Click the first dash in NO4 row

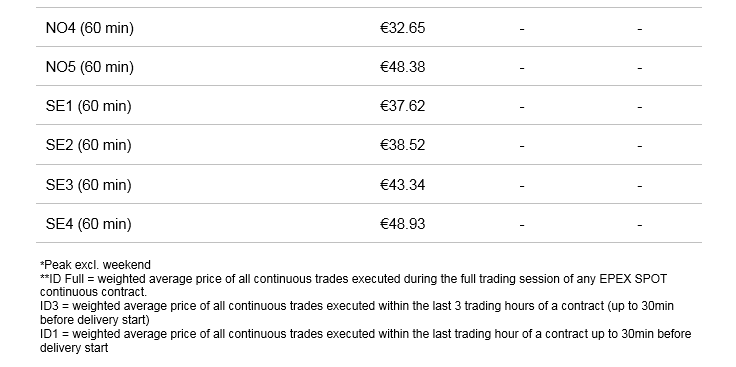[x=522, y=29]
